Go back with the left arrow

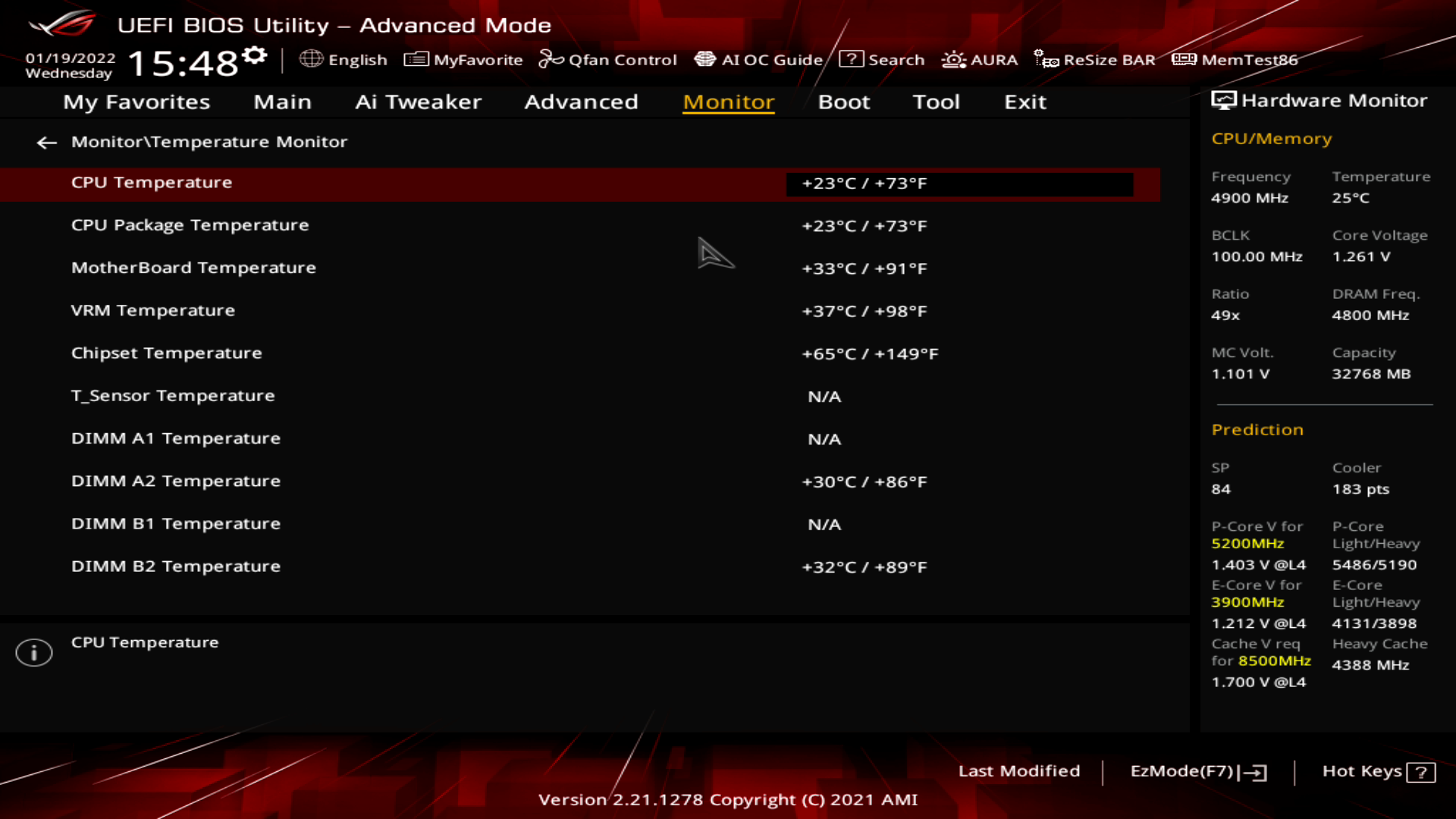point(47,143)
